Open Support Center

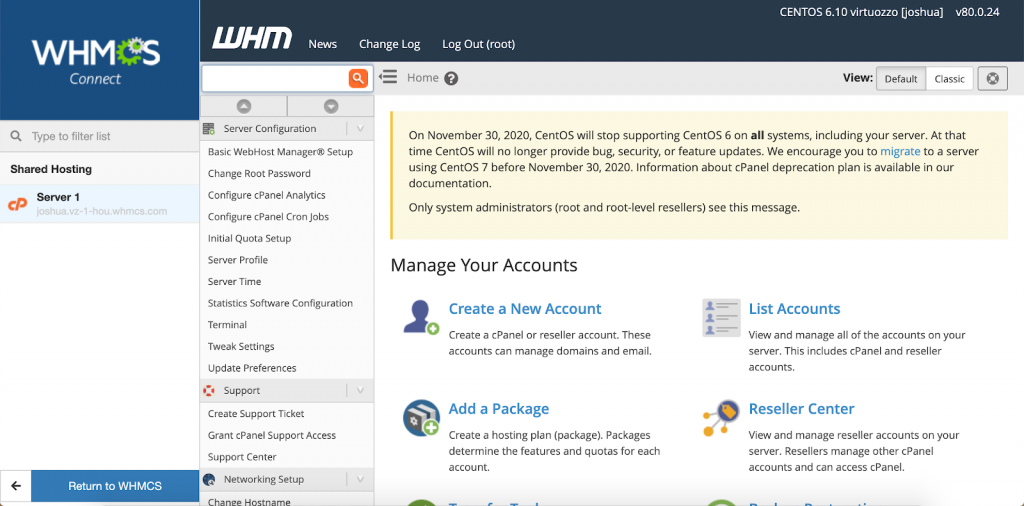click(242, 457)
